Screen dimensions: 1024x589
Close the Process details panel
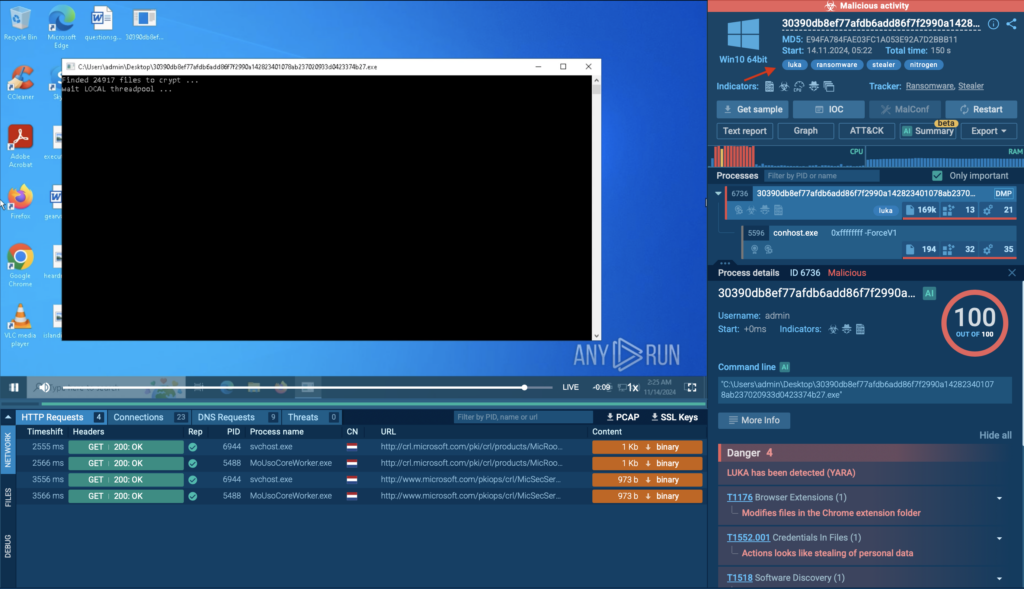[1011, 272]
